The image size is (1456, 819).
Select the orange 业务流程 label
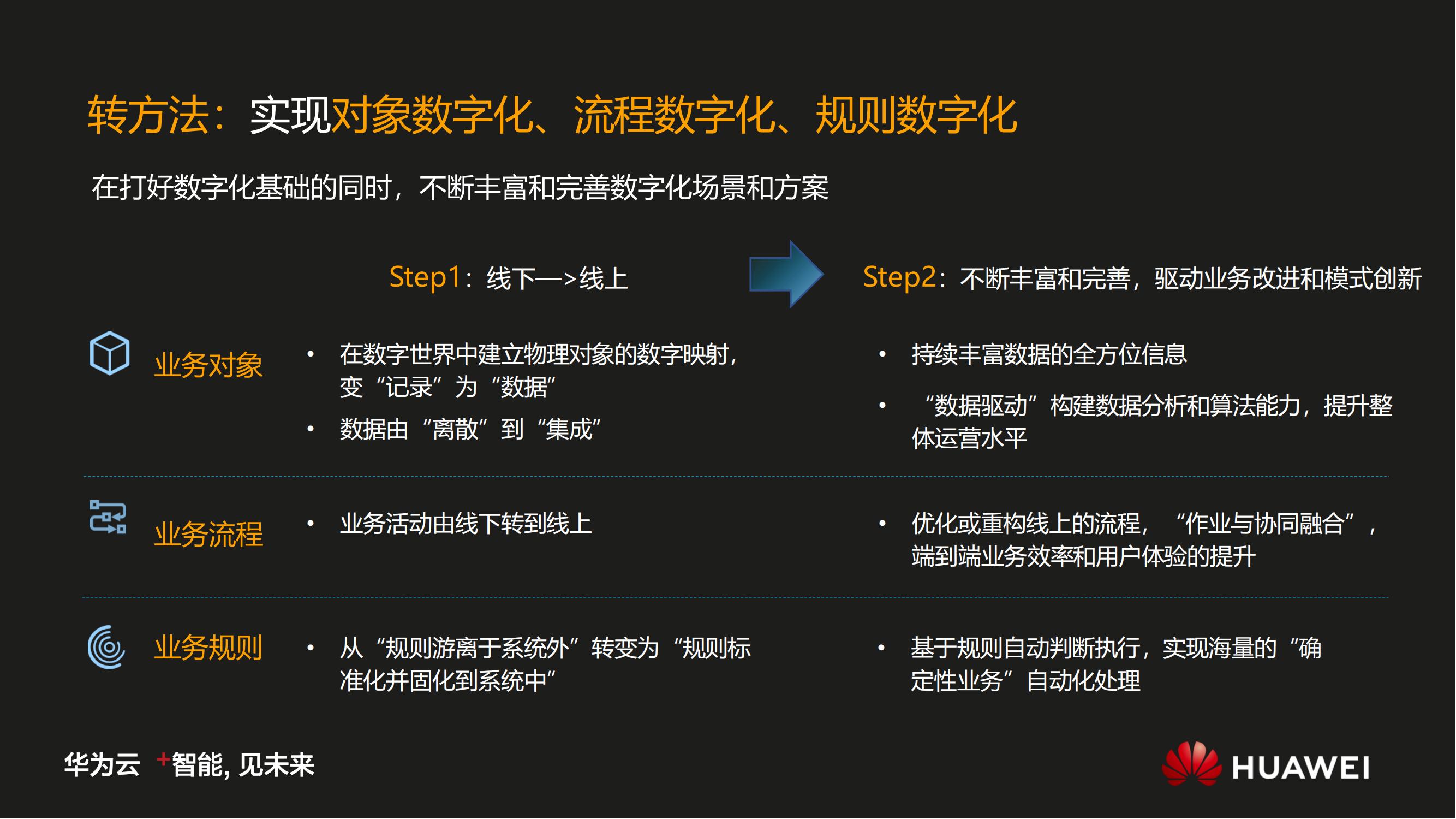(x=208, y=535)
